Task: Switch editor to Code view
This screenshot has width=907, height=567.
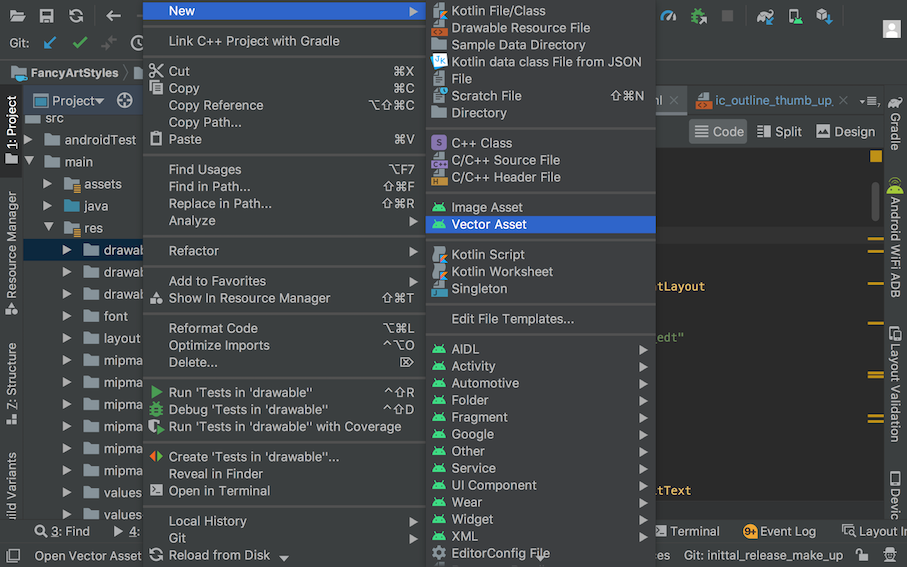Action: 718,132
